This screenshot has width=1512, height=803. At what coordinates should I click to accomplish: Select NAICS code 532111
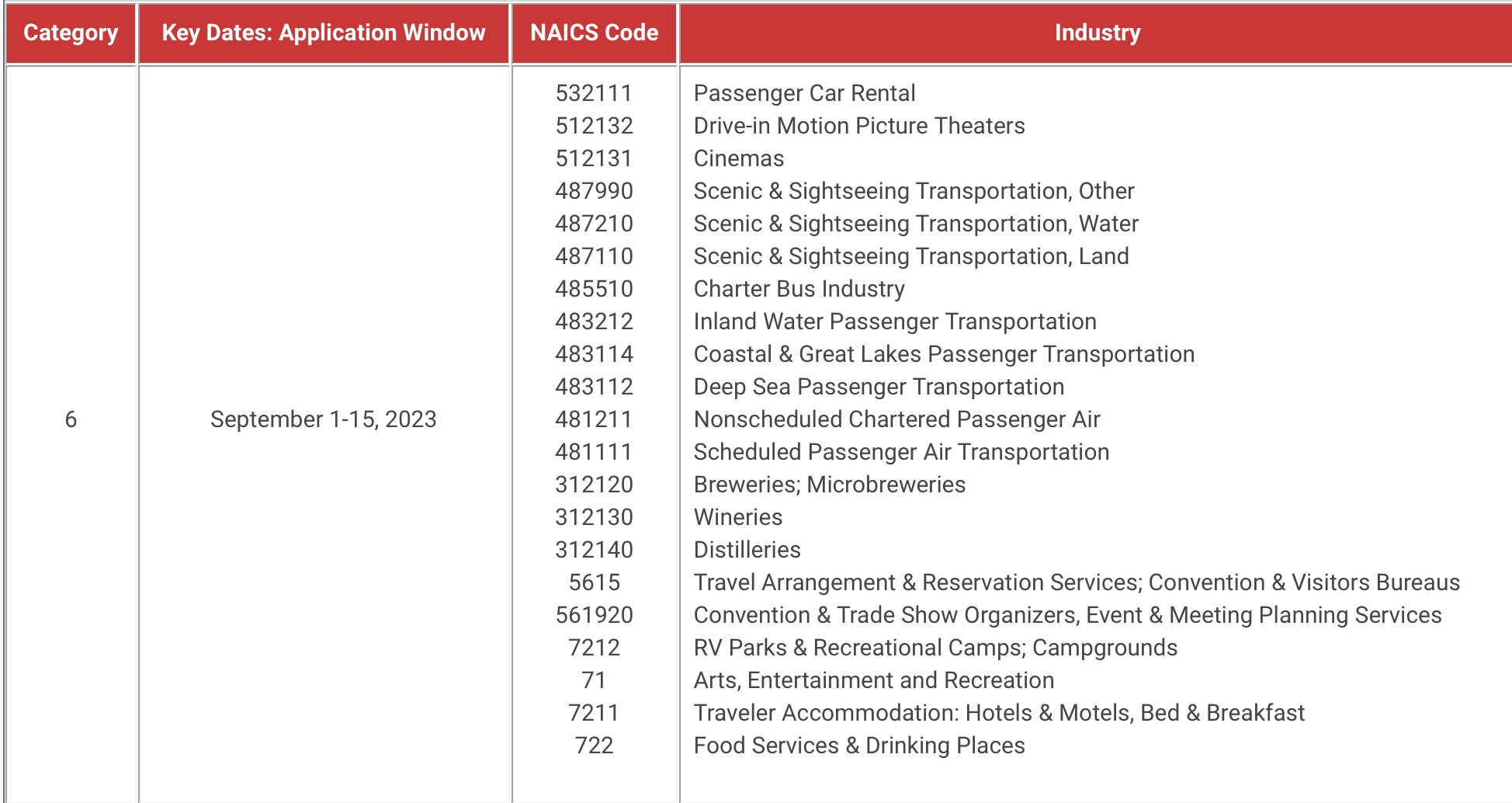(594, 93)
